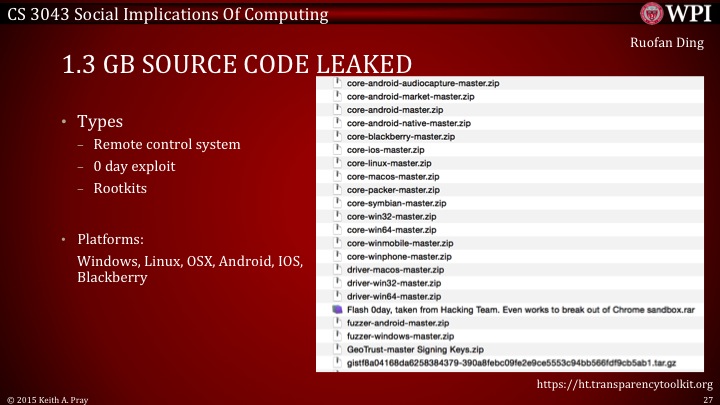Select core-android-market-master.zip file name
The height and width of the screenshot is (405, 720).
(411, 96)
